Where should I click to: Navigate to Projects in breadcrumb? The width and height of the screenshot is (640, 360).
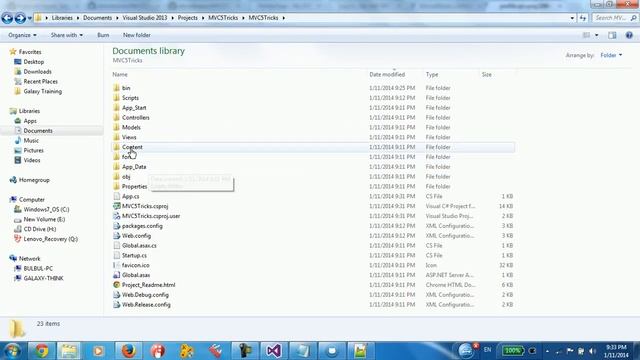[187, 18]
